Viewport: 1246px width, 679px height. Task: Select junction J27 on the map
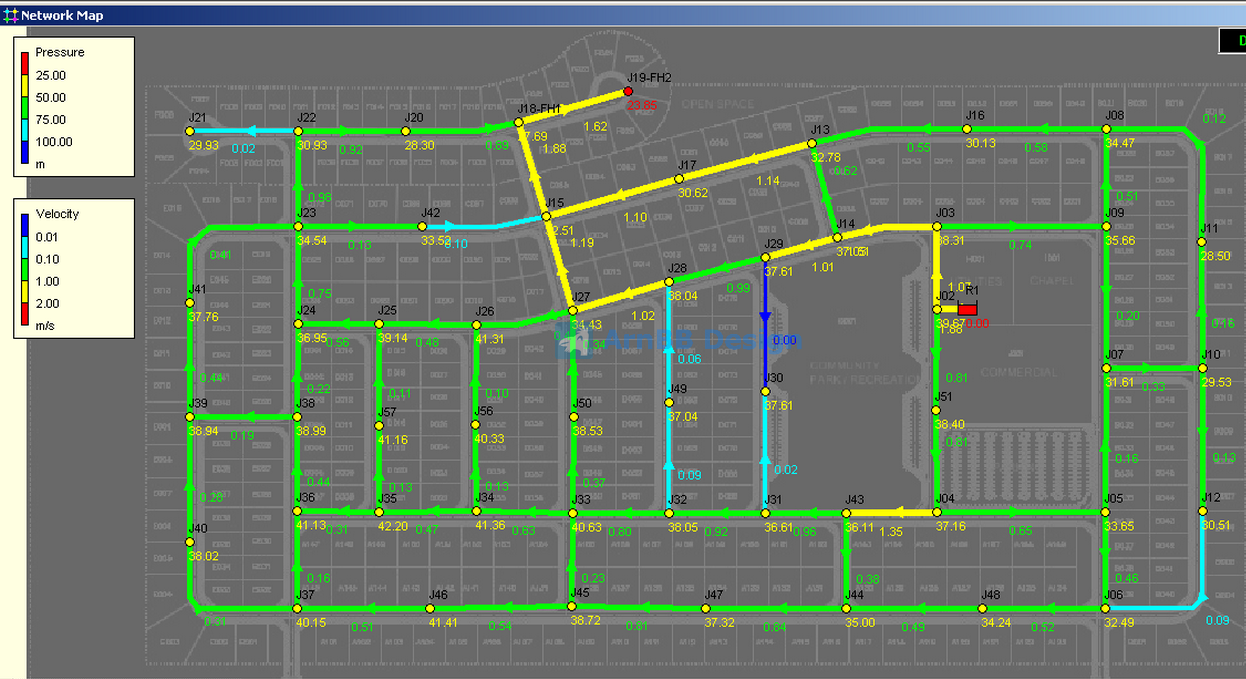click(572, 311)
